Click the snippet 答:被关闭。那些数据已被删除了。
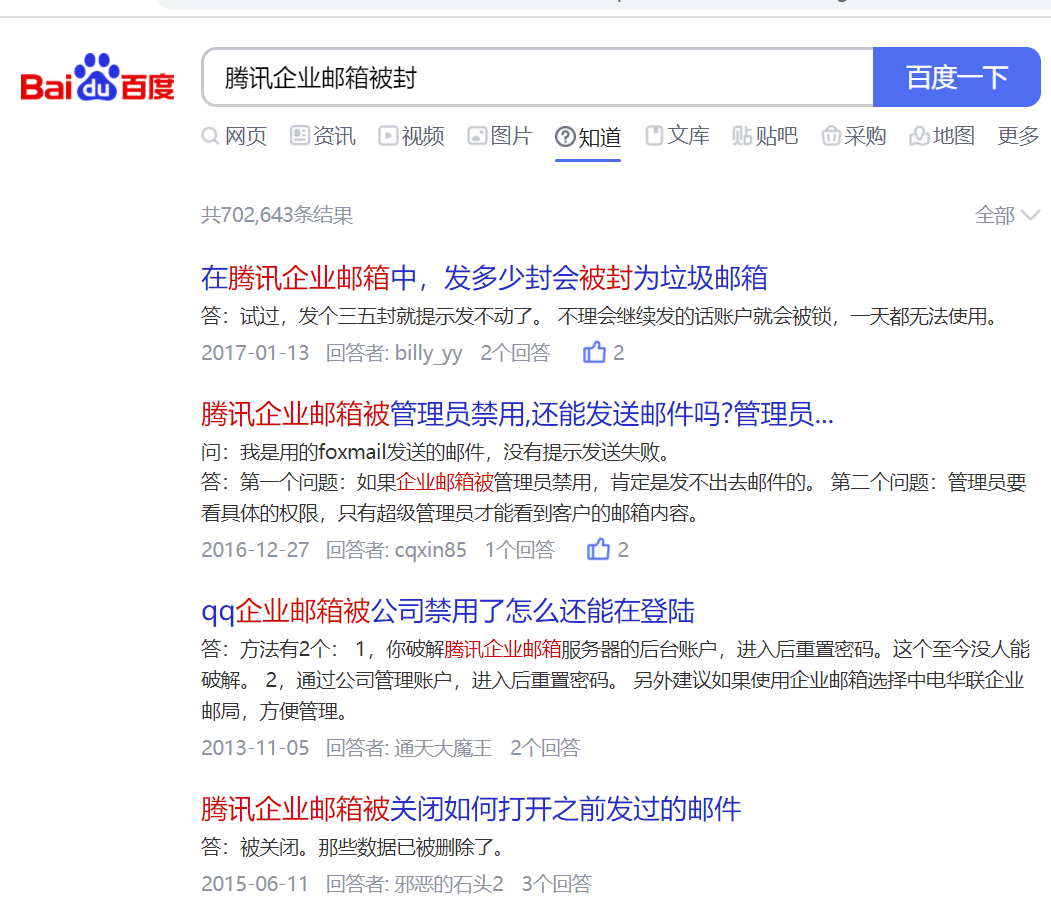The image size is (1051, 902). pyautogui.click(x=353, y=847)
